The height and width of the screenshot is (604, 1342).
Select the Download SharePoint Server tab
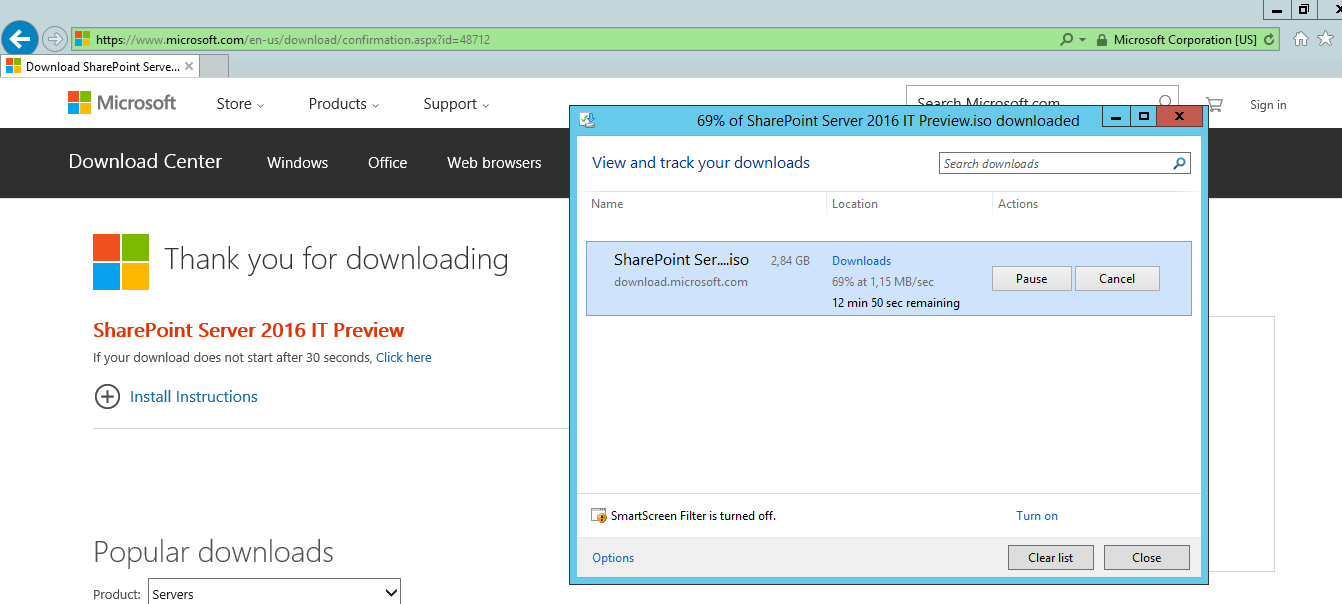(100, 66)
